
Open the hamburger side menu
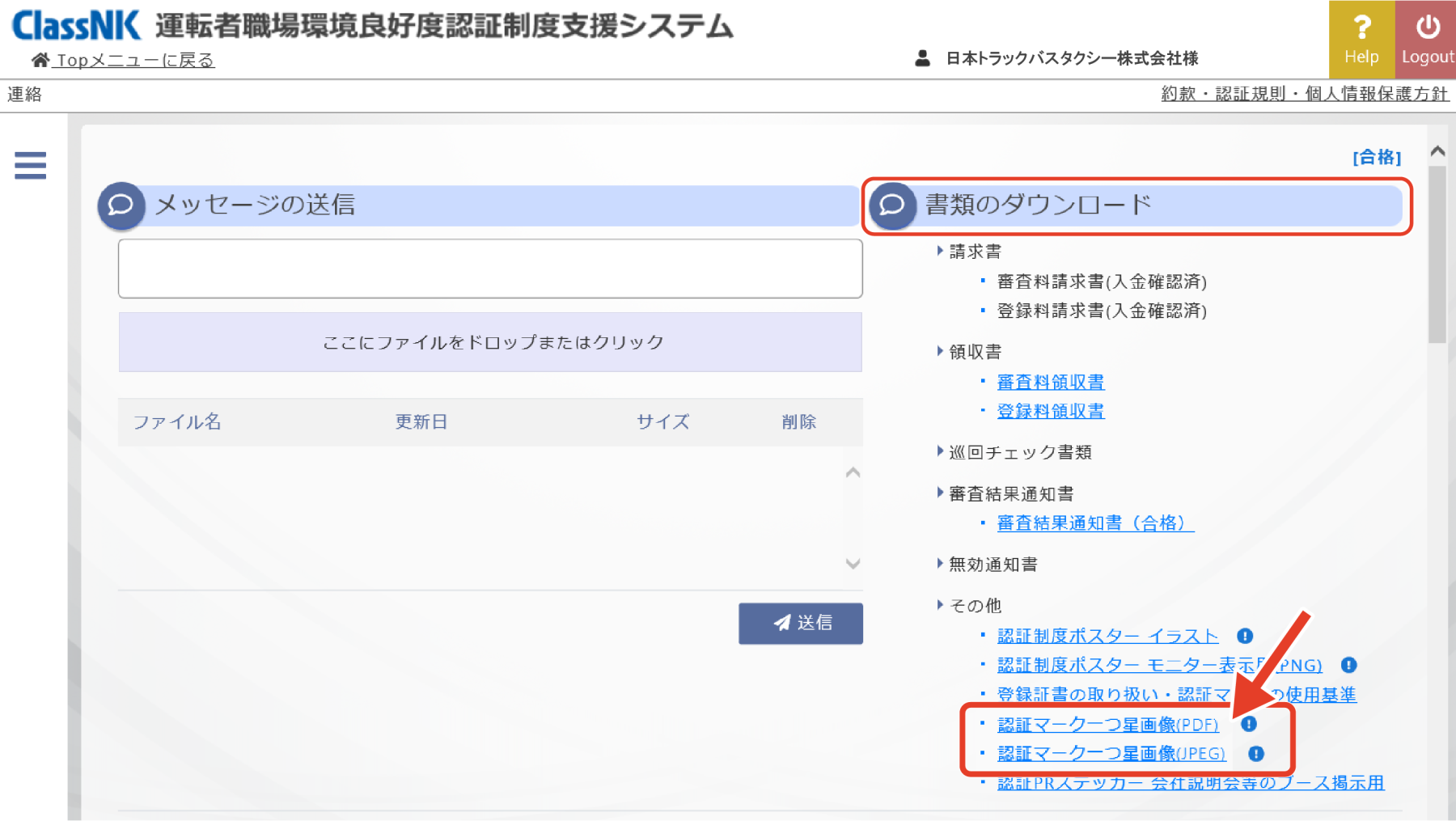click(x=30, y=165)
